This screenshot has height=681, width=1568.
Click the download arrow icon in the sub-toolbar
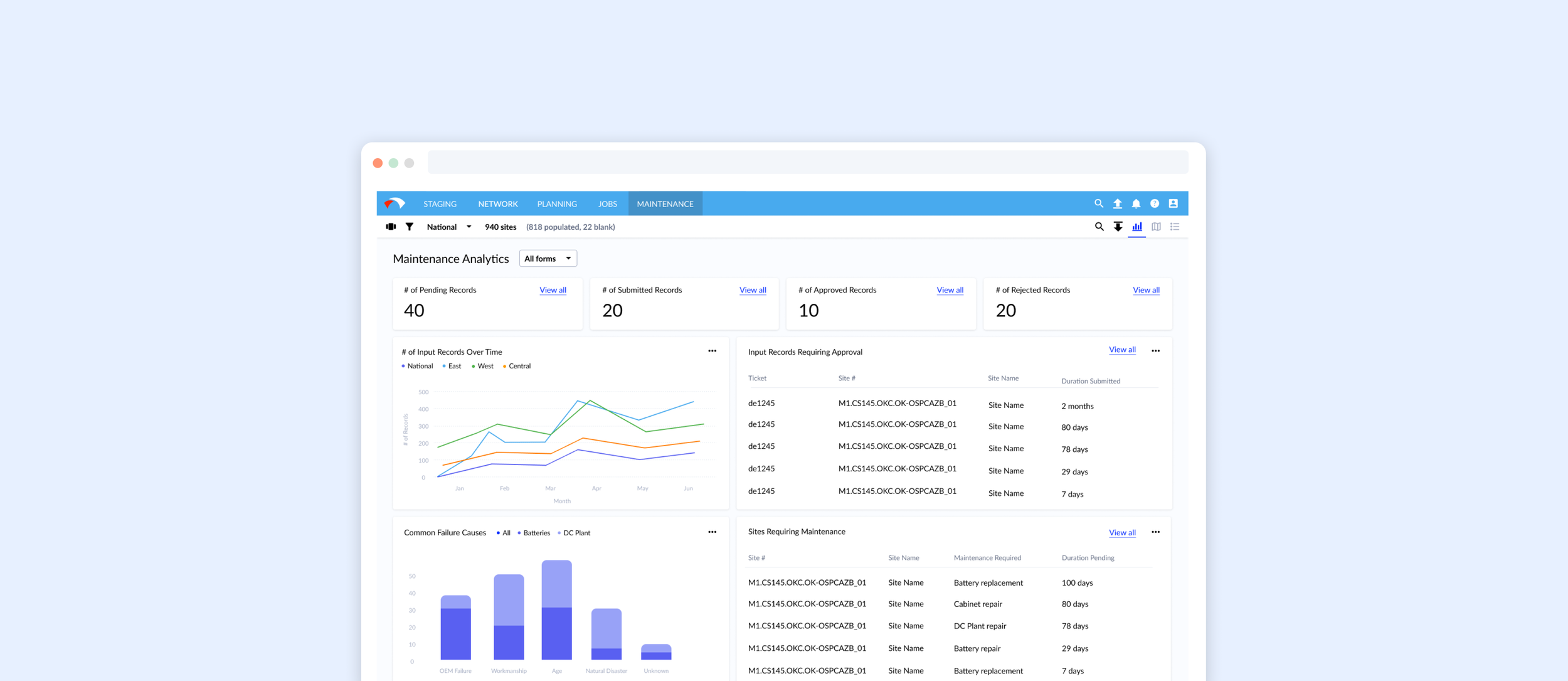1118,227
